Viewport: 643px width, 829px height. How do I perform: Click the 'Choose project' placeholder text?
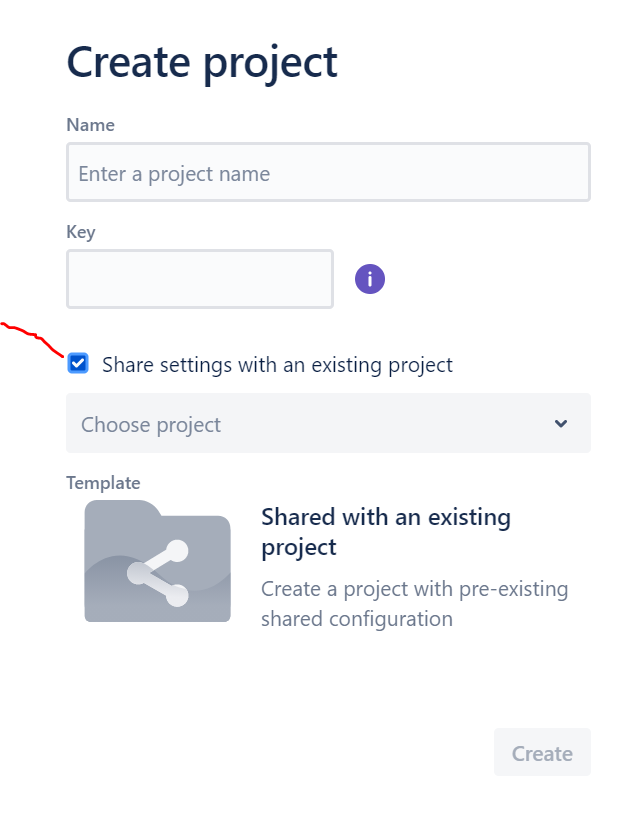coord(151,425)
